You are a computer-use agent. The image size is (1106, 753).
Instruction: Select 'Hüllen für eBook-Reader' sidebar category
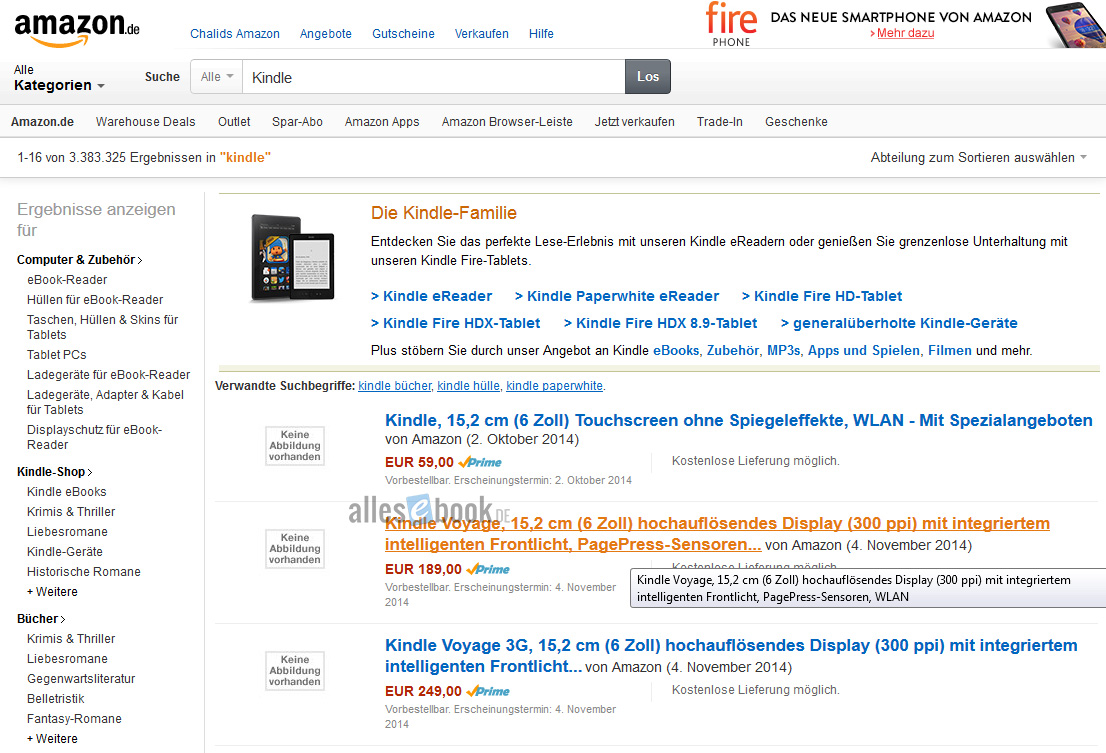tap(95, 300)
